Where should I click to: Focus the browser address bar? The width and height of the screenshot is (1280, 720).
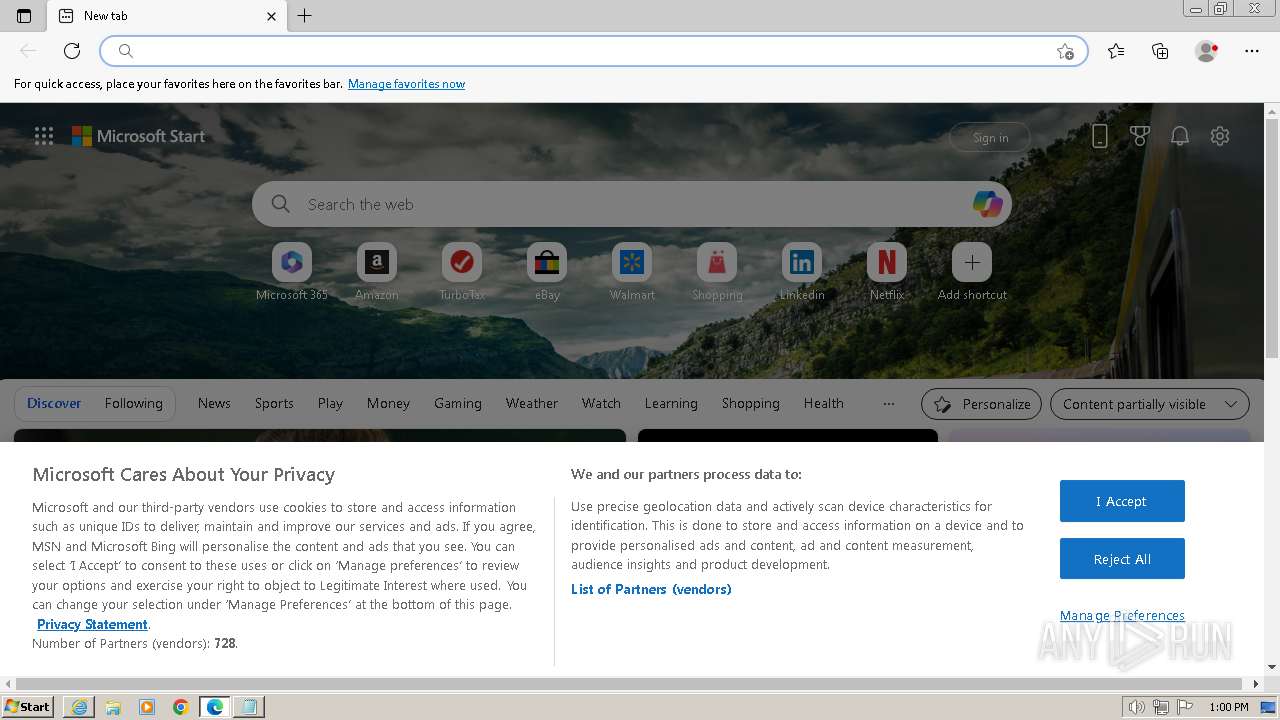[594, 51]
